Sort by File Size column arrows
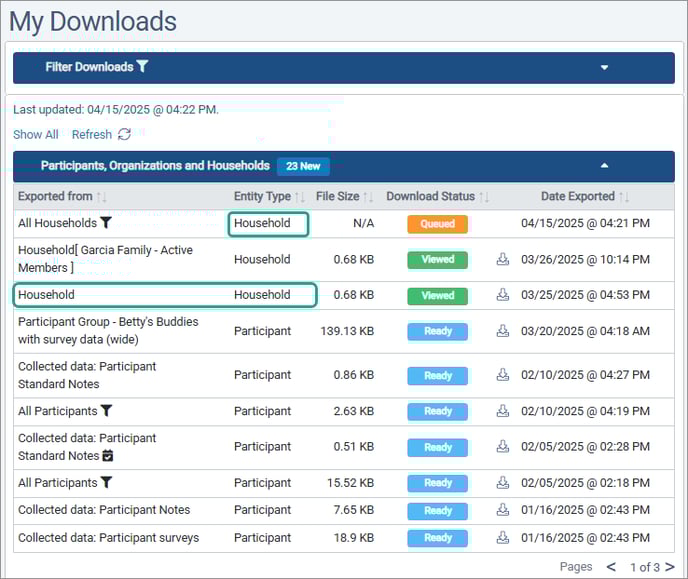The image size is (688, 579). click(369, 197)
